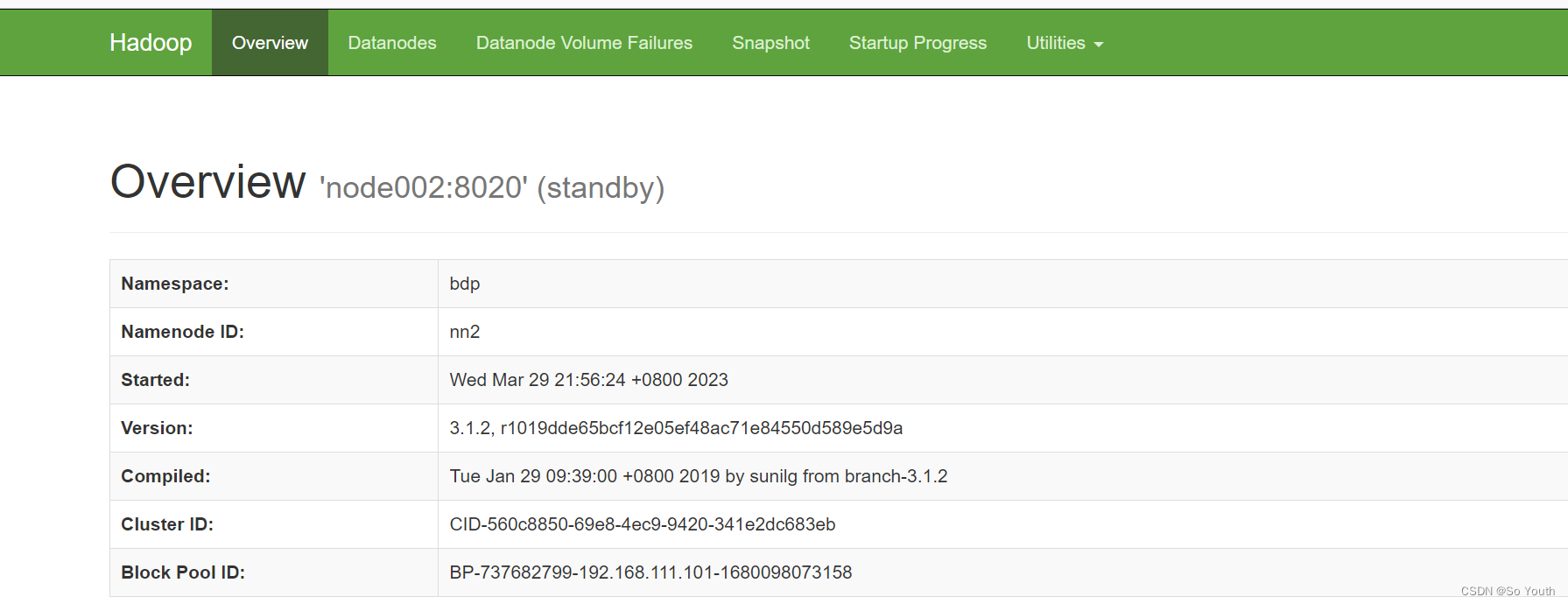View the Startup Progress tab

[918, 43]
